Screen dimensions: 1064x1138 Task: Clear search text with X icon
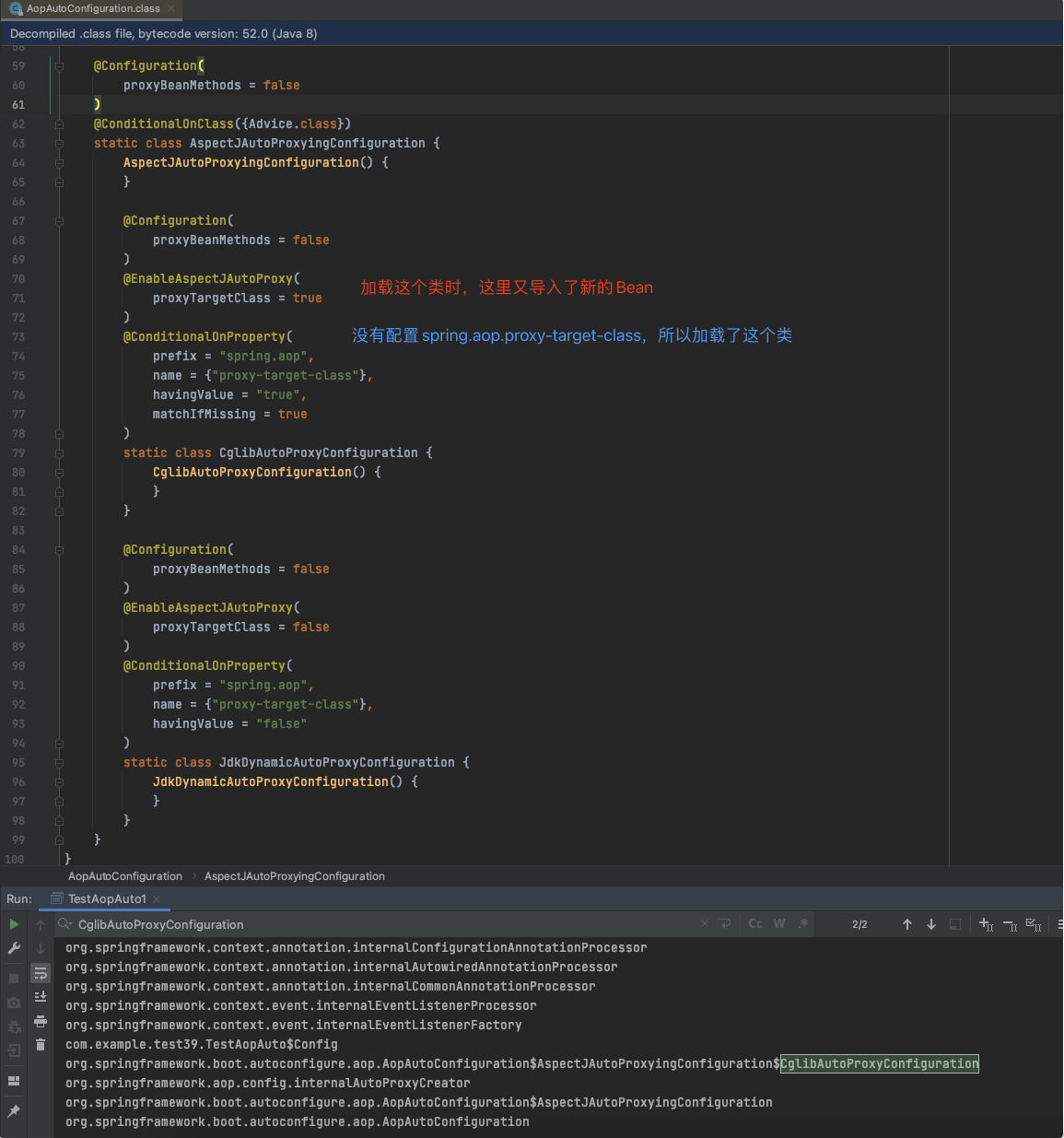[705, 923]
